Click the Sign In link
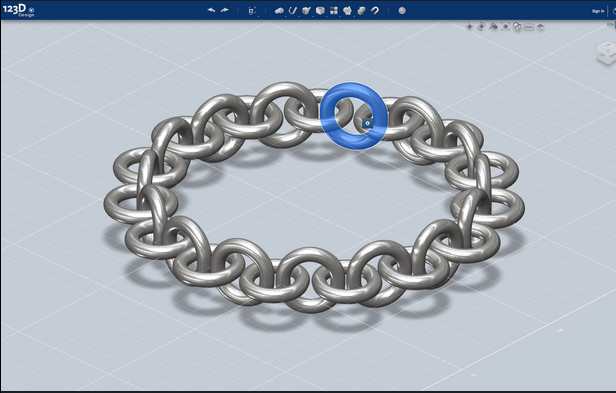This screenshot has height=393, width=616. click(x=598, y=11)
